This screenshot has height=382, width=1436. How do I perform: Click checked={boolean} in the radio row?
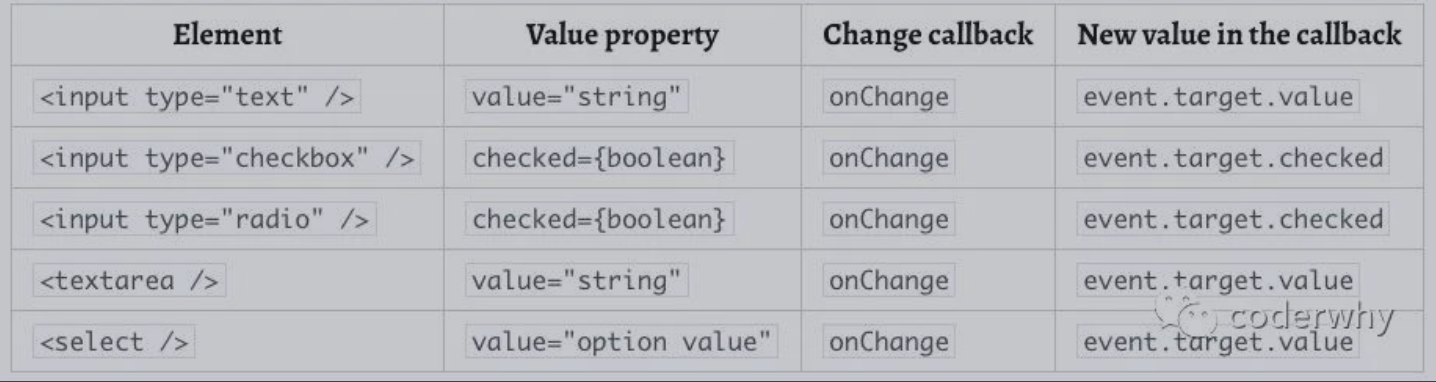click(x=600, y=219)
